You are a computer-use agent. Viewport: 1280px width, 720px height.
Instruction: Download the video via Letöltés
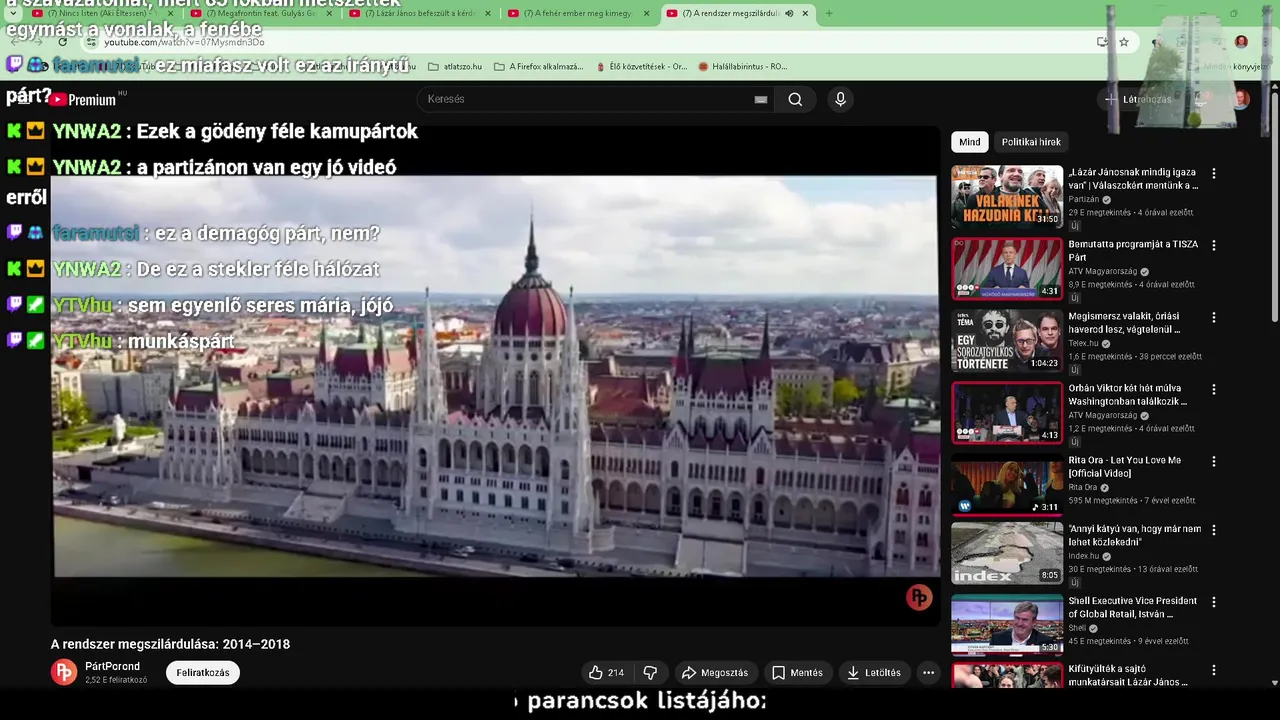(874, 673)
